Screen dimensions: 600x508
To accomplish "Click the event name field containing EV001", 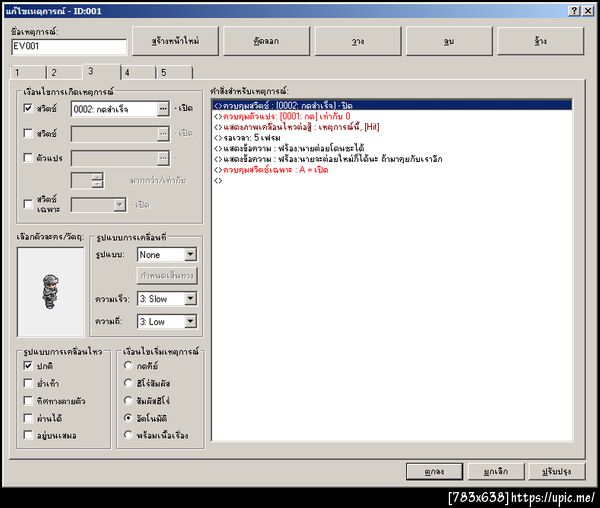I will (69, 47).
